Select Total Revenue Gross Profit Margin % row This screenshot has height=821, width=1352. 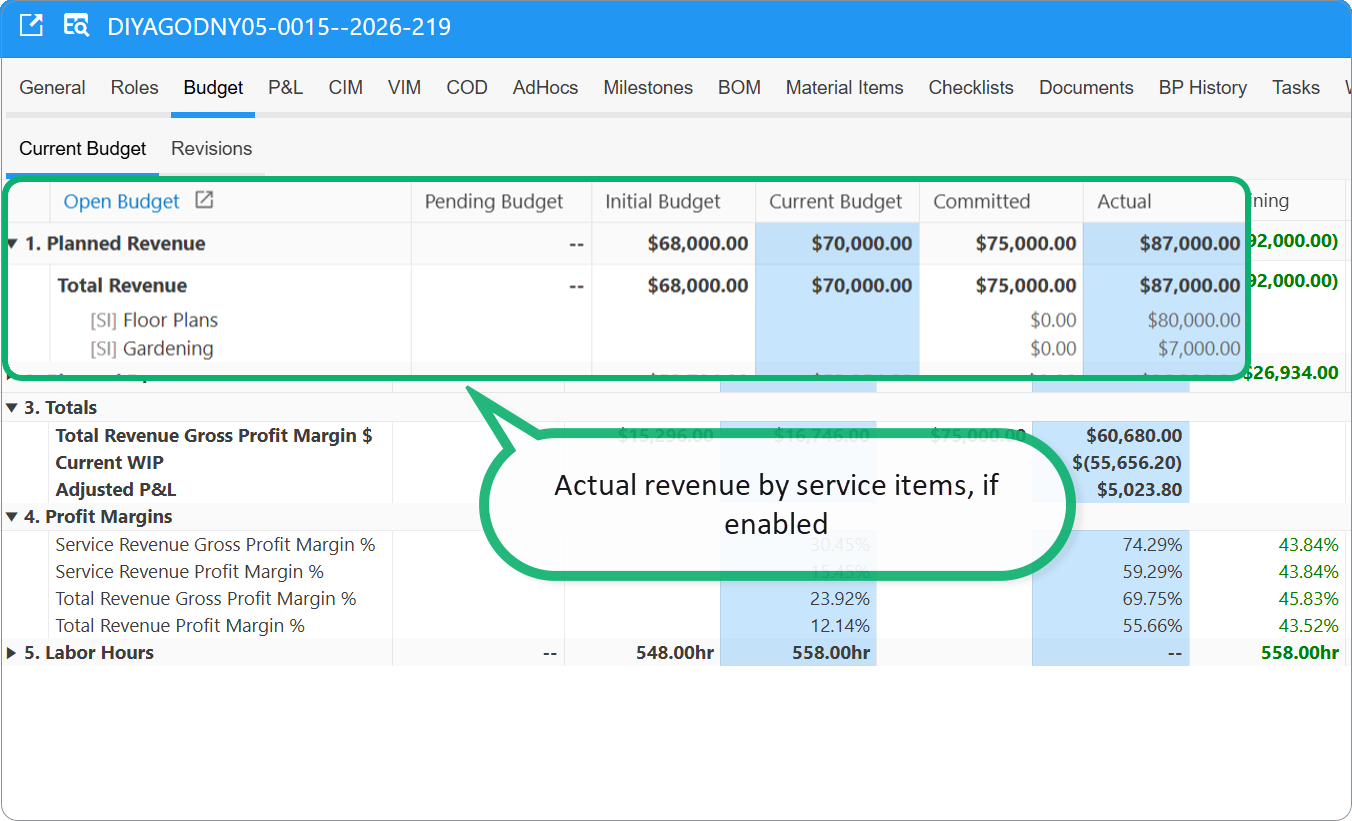(206, 599)
